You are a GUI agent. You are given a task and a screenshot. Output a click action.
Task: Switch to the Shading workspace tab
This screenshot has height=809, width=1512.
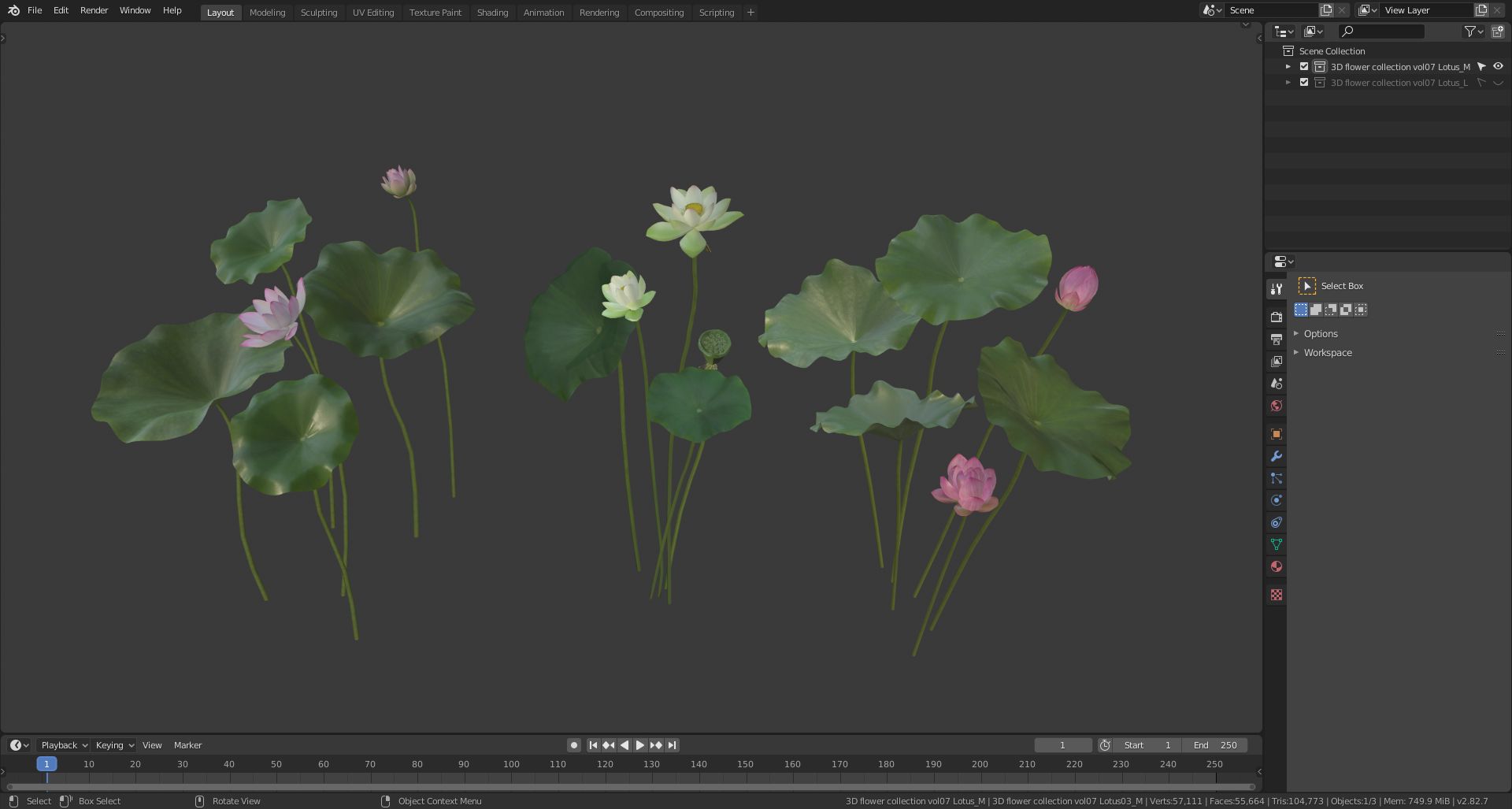point(492,13)
